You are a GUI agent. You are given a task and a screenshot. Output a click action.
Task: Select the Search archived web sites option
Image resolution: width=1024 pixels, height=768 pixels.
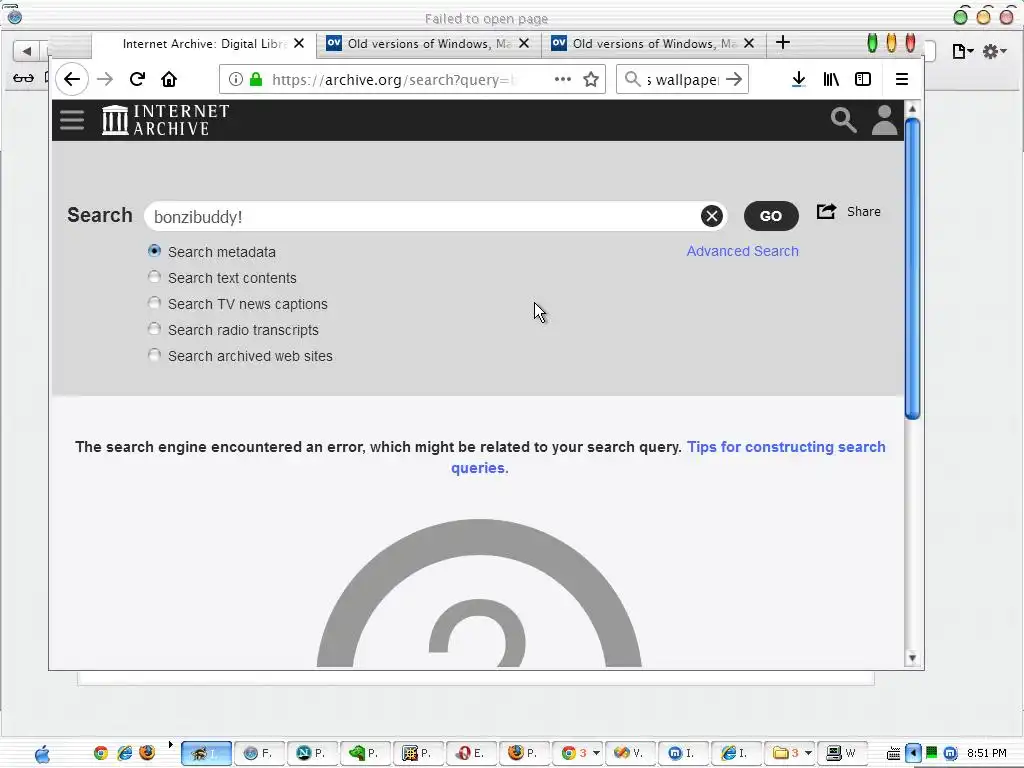point(154,355)
